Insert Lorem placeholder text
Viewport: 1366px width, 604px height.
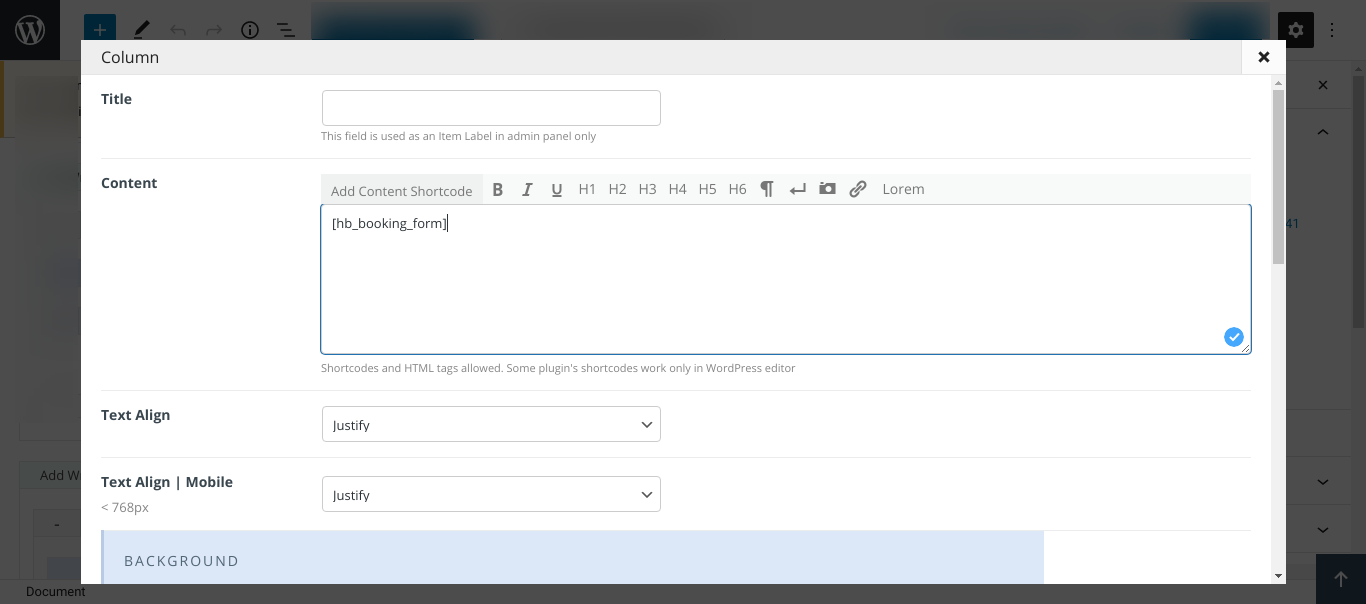(903, 189)
